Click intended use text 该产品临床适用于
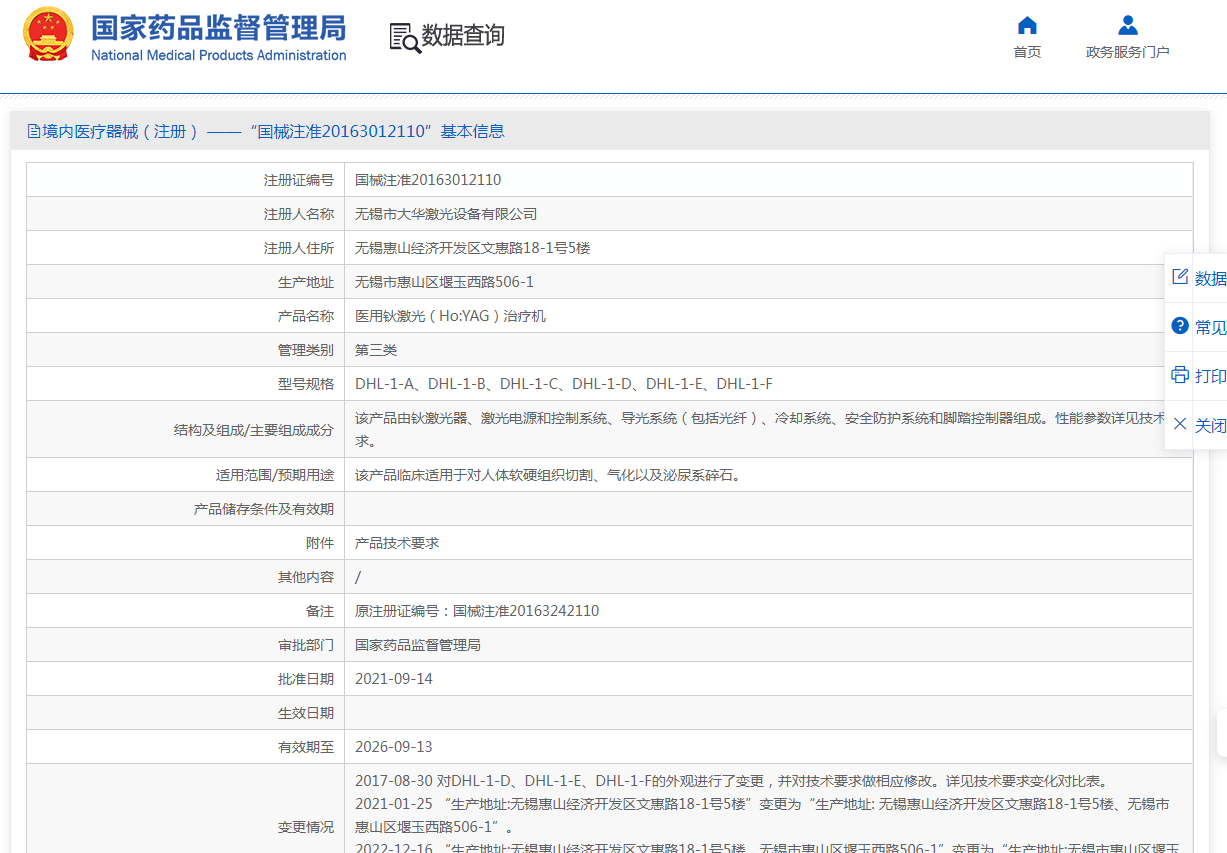The image size is (1227, 853). (x=549, y=475)
